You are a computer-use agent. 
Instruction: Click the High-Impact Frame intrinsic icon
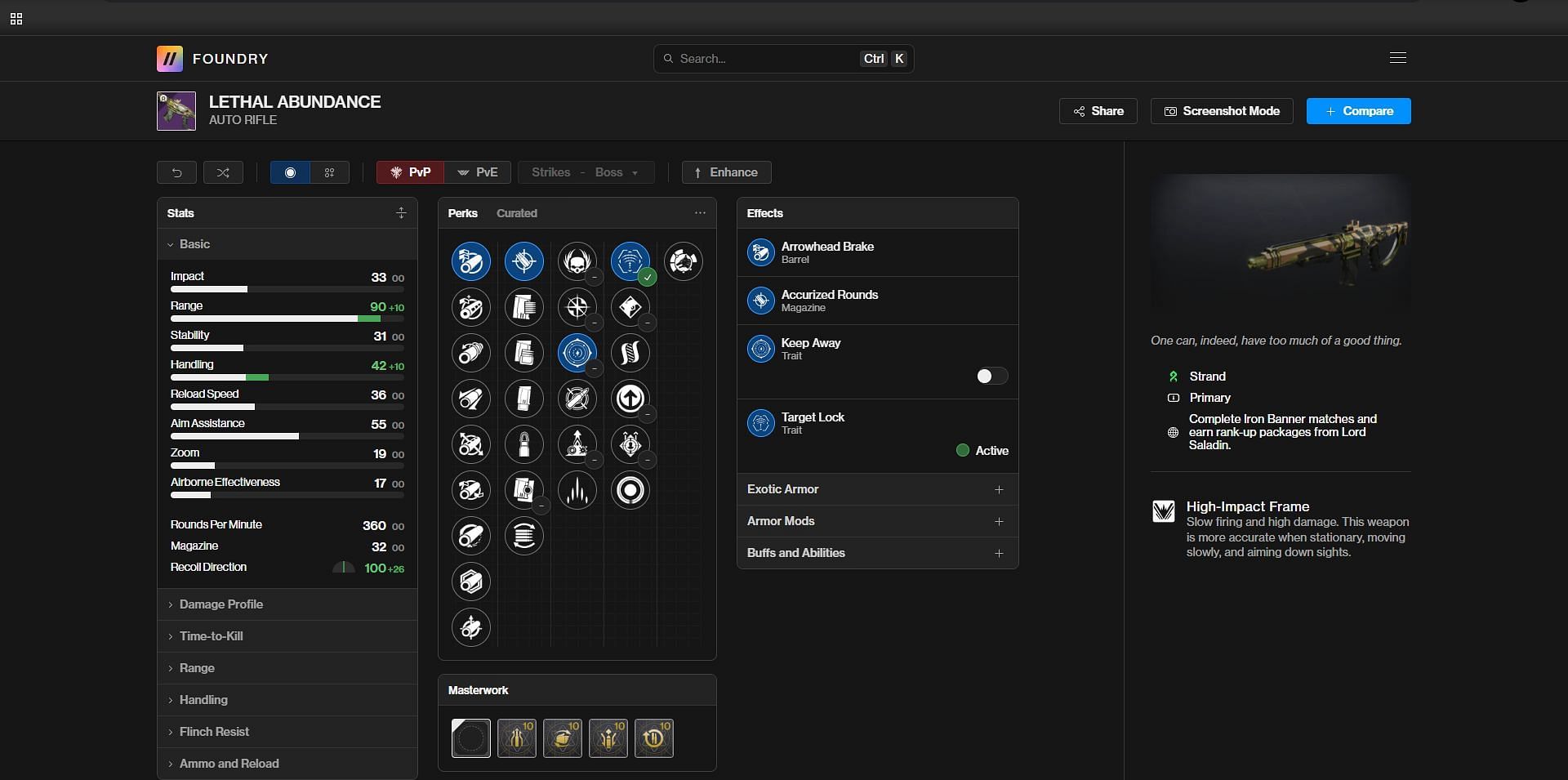click(x=1164, y=511)
